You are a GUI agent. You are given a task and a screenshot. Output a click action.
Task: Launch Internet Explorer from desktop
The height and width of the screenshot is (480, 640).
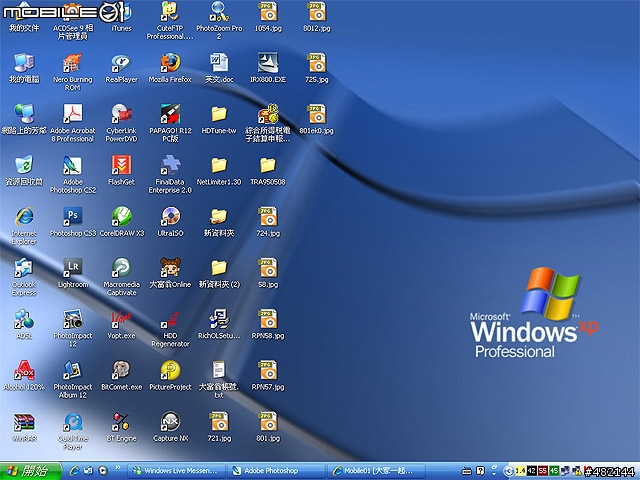[24, 226]
